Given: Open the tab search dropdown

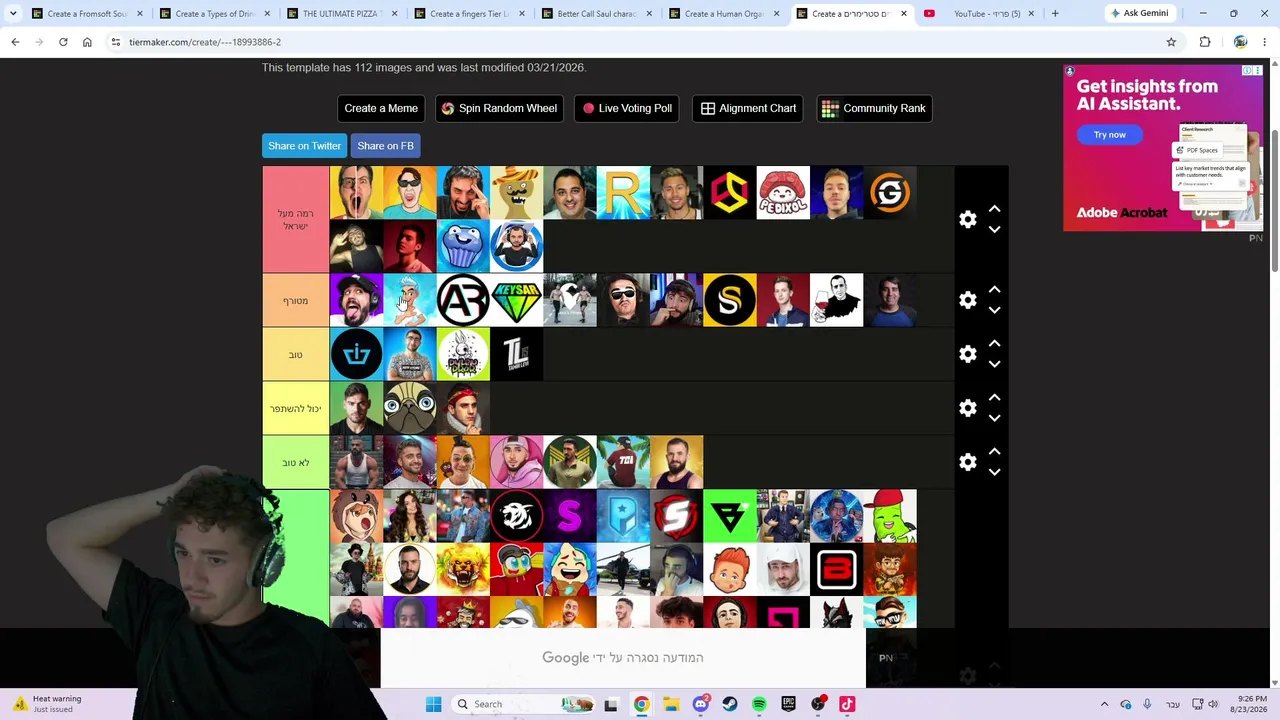Looking at the screenshot, I should [x=13, y=14].
